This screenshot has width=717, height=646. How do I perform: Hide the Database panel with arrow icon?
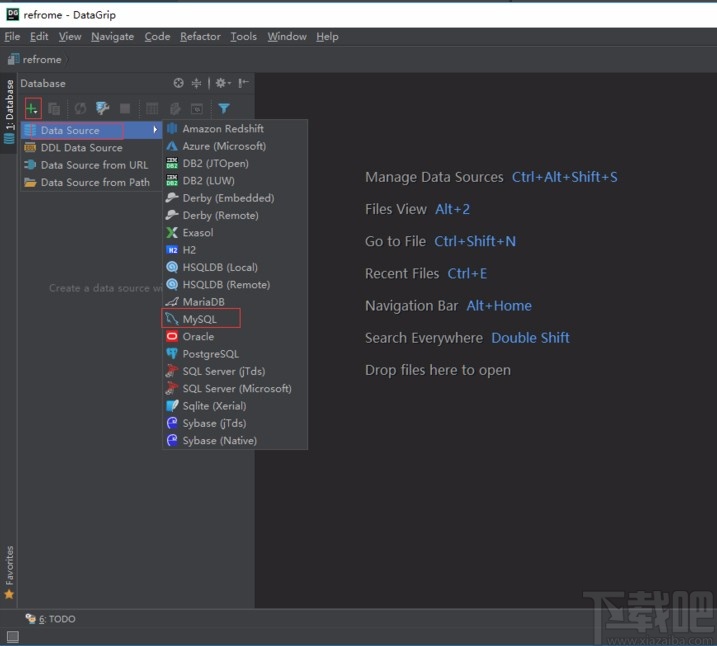click(244, 83)
